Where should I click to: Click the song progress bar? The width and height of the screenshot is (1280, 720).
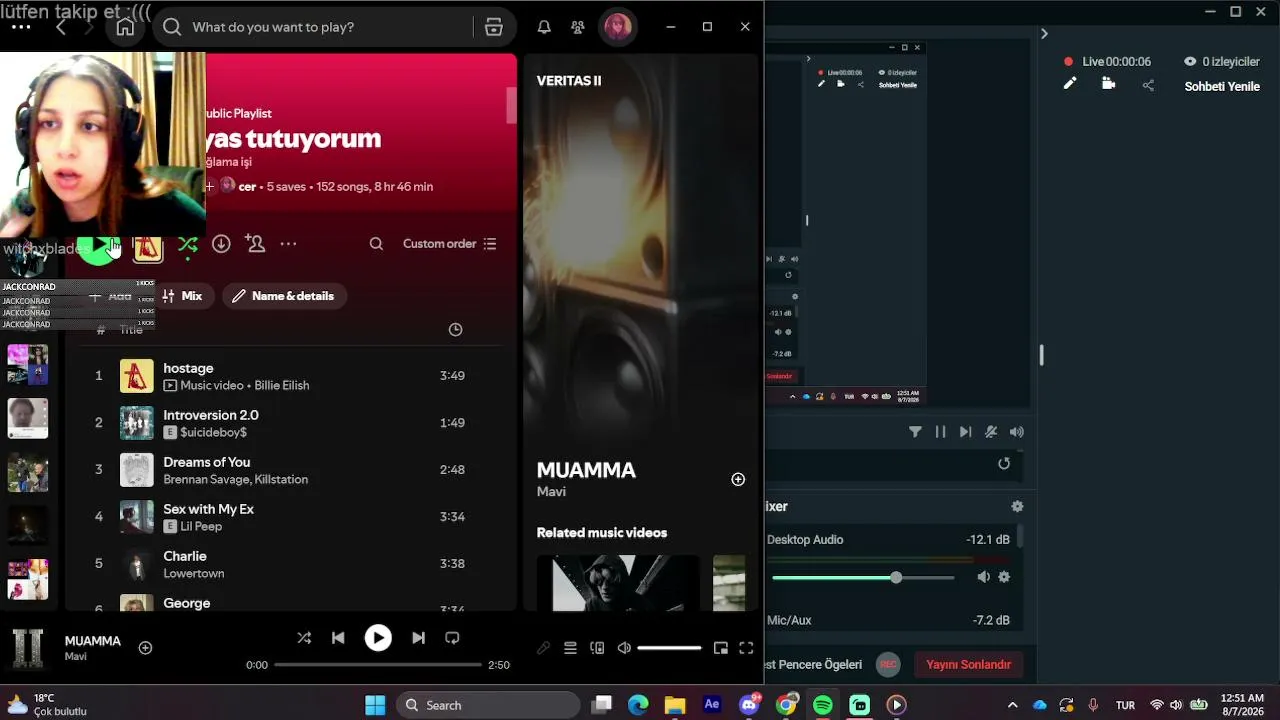tap(378, 665)
